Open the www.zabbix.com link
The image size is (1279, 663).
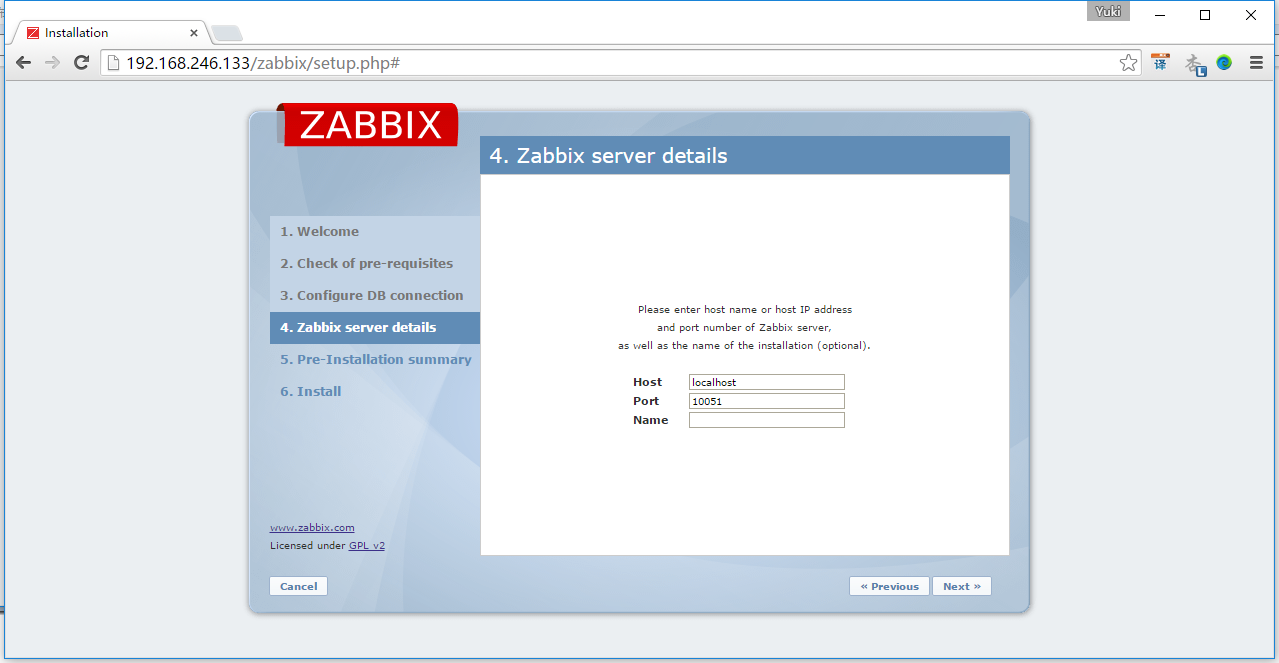312,528
